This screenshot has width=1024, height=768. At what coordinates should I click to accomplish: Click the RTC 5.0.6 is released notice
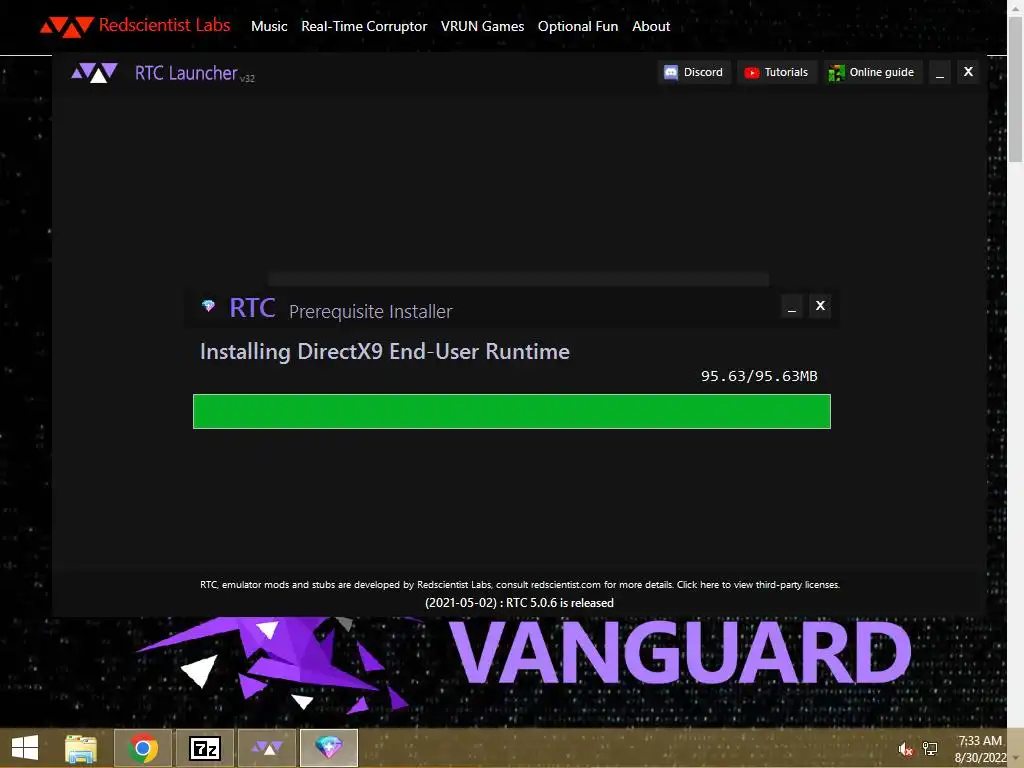519,603
